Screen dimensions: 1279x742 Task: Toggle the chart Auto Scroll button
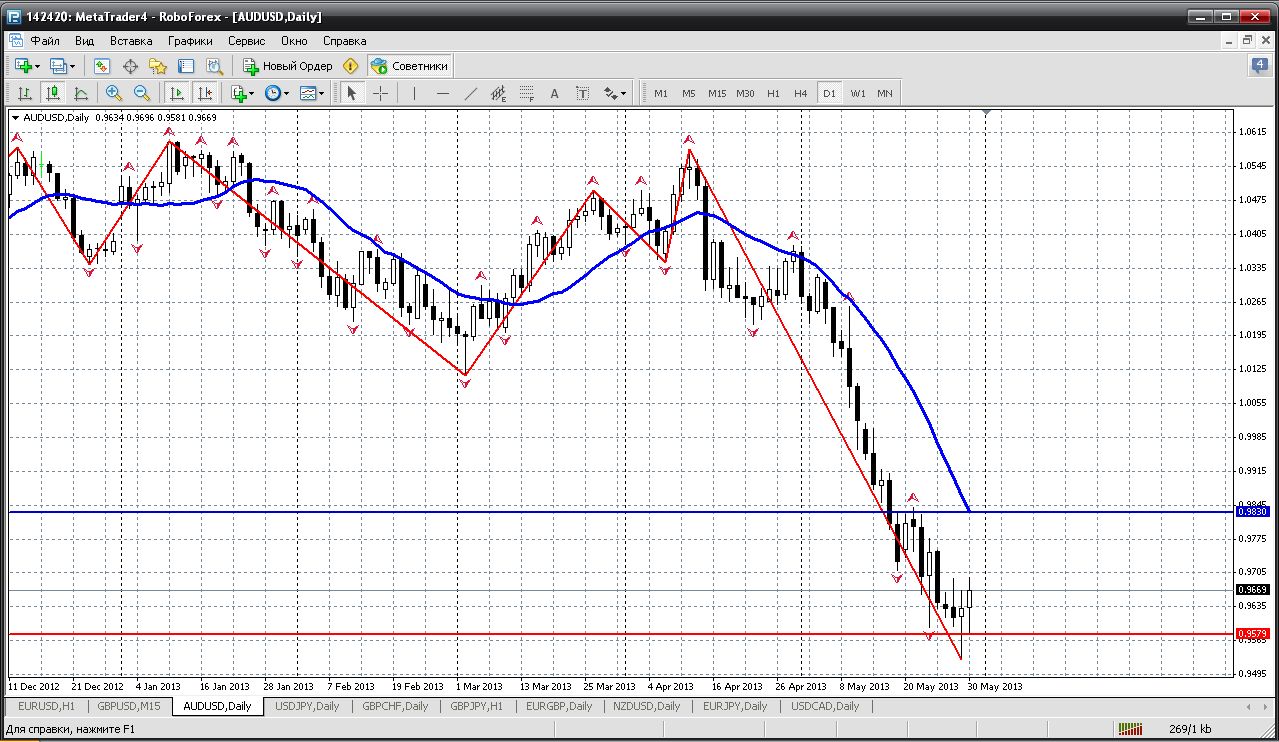click(177, 93)
